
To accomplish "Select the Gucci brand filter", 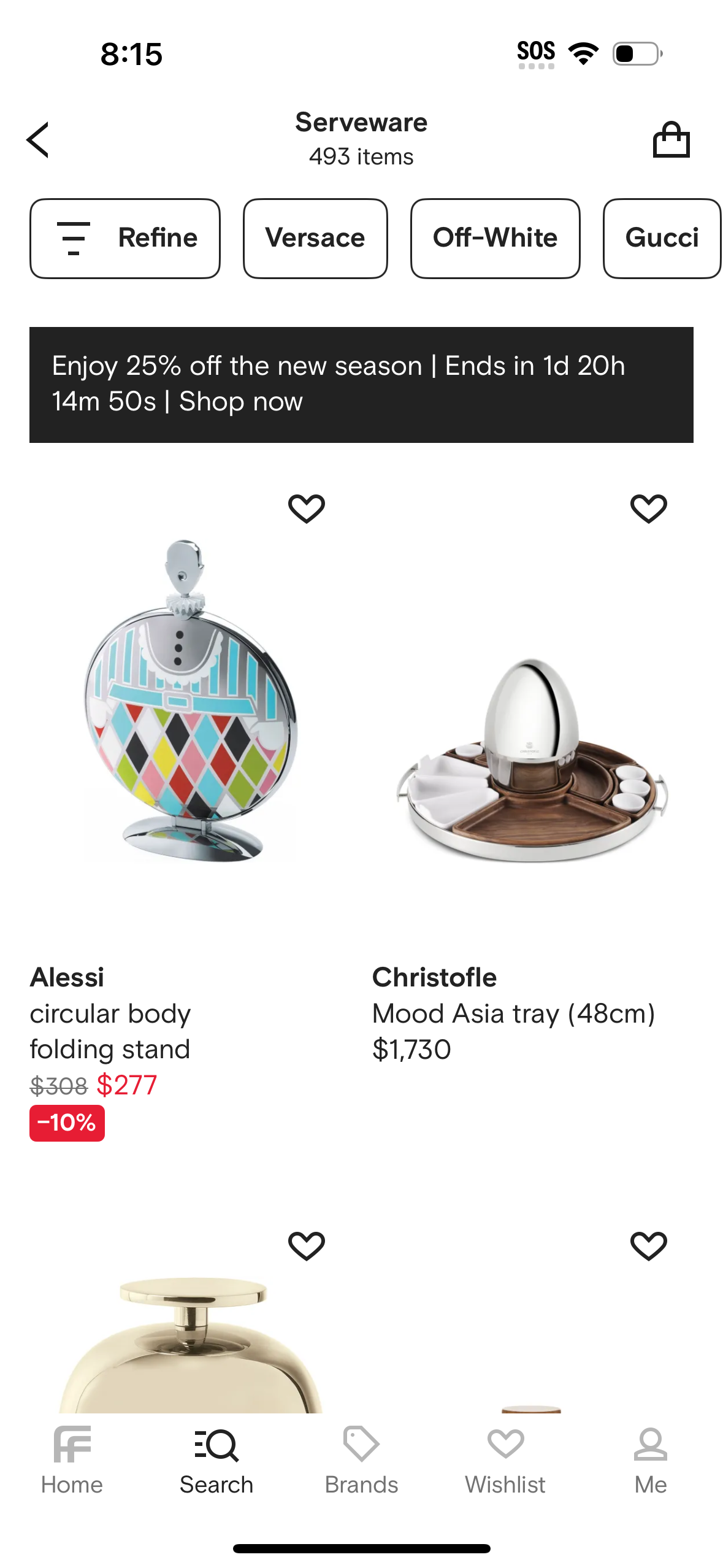I will pyautogui.click(x=661, y=238).
